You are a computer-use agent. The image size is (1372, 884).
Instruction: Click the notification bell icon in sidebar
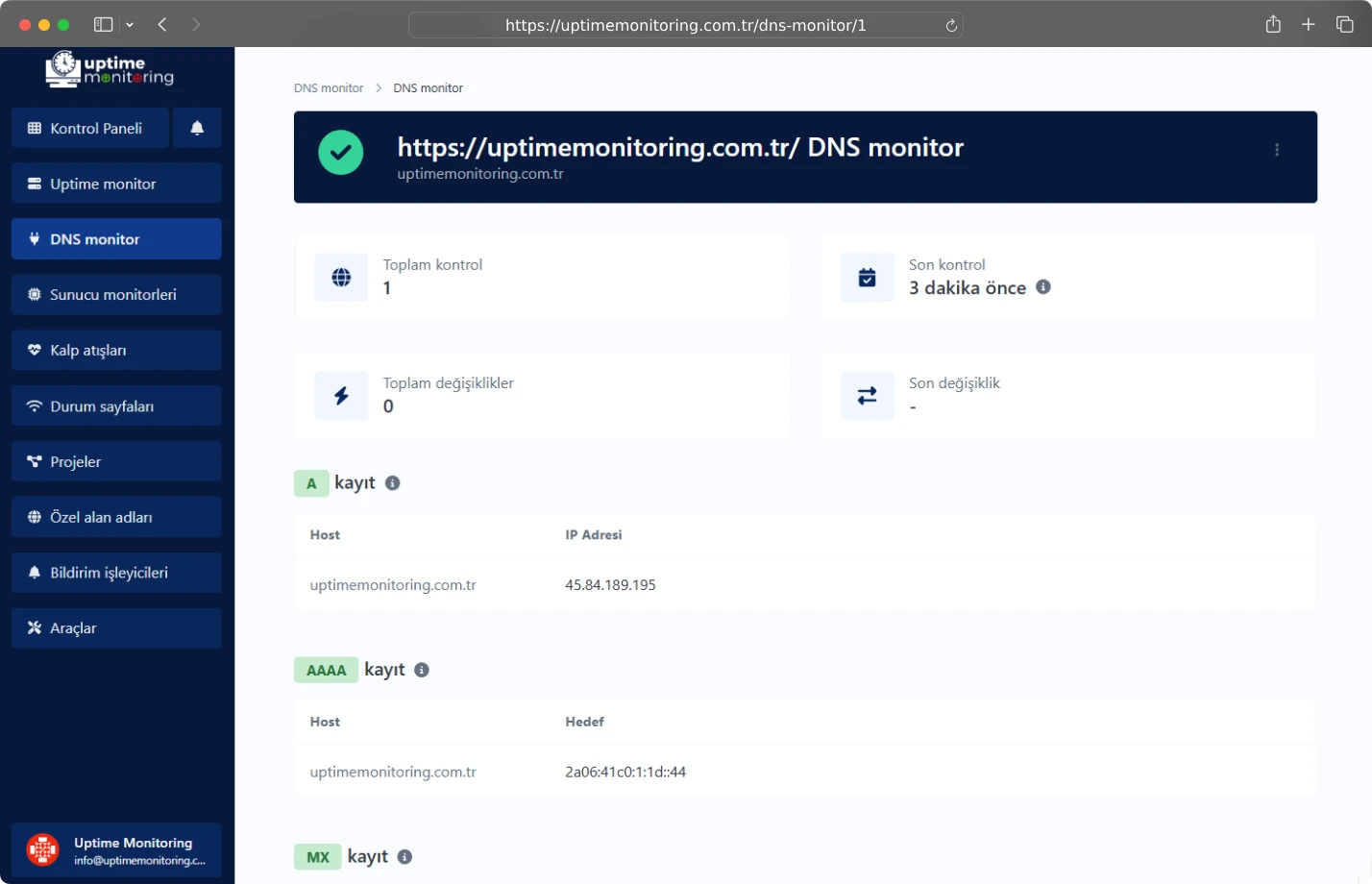tap(197, 128)
